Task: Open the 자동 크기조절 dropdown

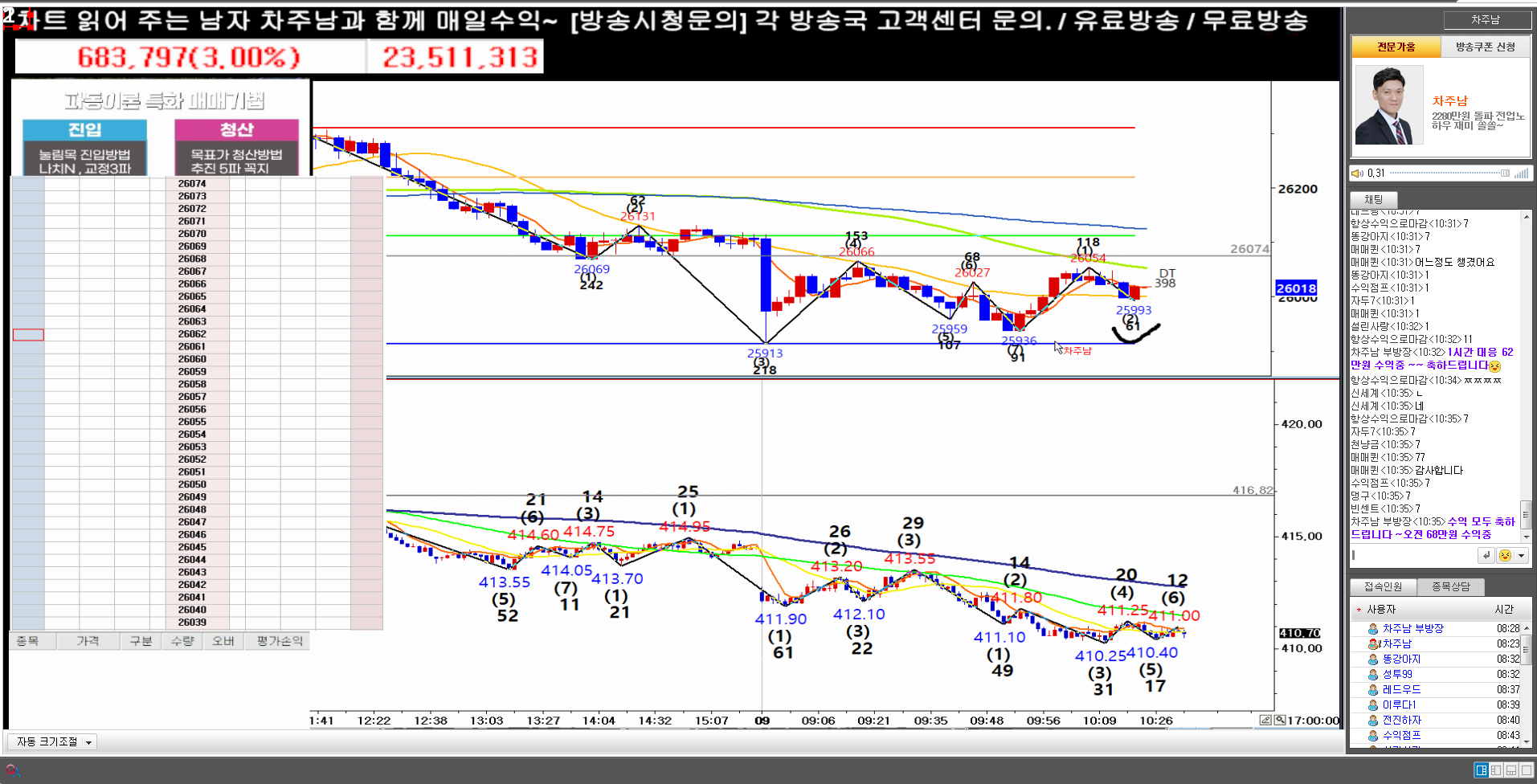Action: coord(52,741)
